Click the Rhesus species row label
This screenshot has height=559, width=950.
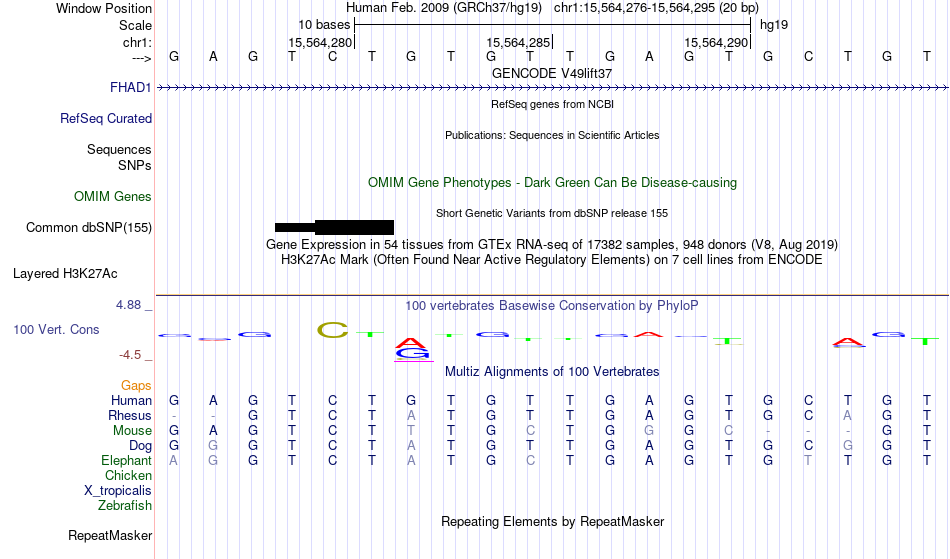pos(130,416)
